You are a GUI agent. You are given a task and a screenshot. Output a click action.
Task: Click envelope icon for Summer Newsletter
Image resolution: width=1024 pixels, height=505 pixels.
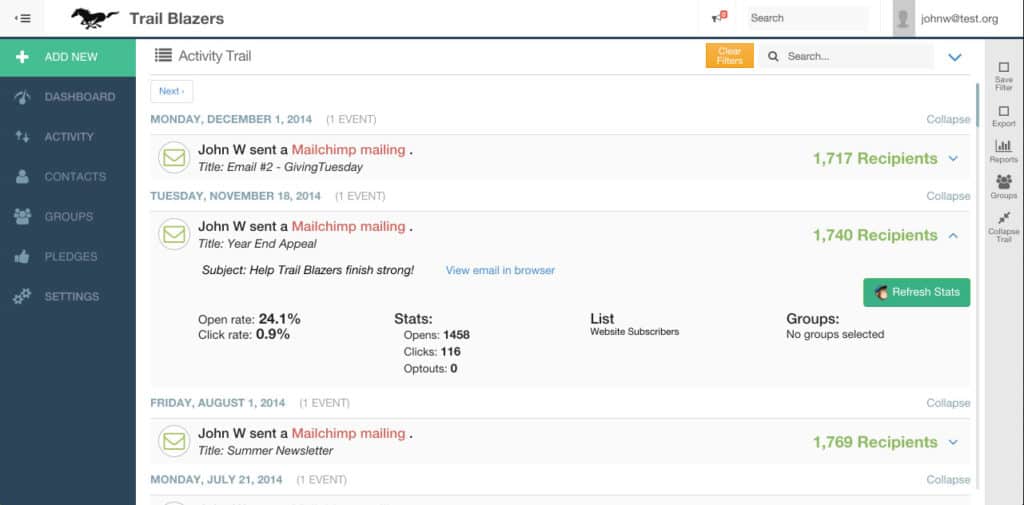point(174,442)
